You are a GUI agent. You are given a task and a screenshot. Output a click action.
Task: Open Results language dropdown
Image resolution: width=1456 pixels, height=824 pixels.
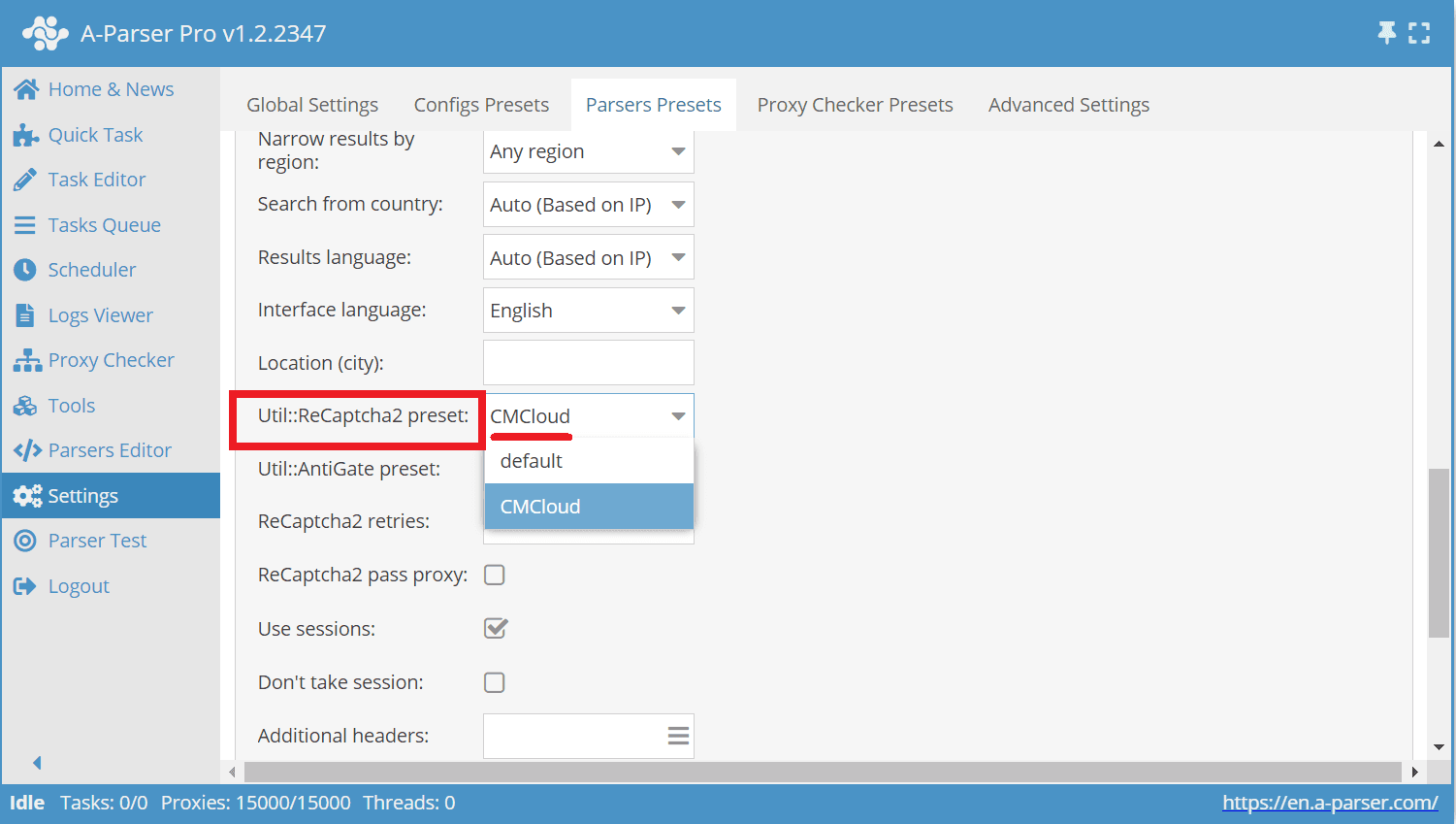point(589,258)
